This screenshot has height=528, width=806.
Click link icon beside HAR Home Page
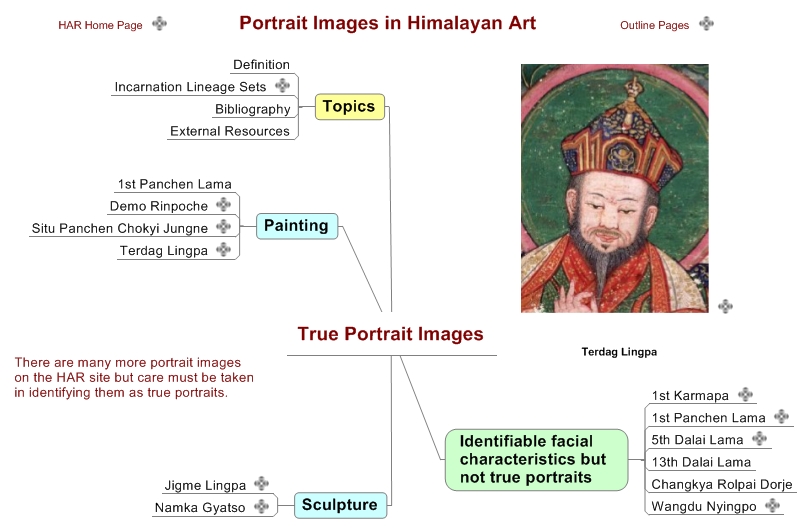point(159,24)
